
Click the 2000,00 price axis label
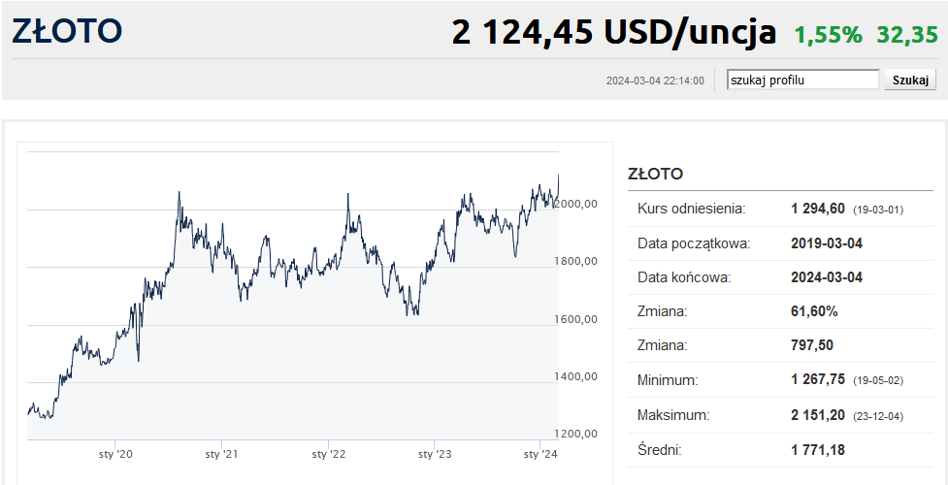click(577, 204)
